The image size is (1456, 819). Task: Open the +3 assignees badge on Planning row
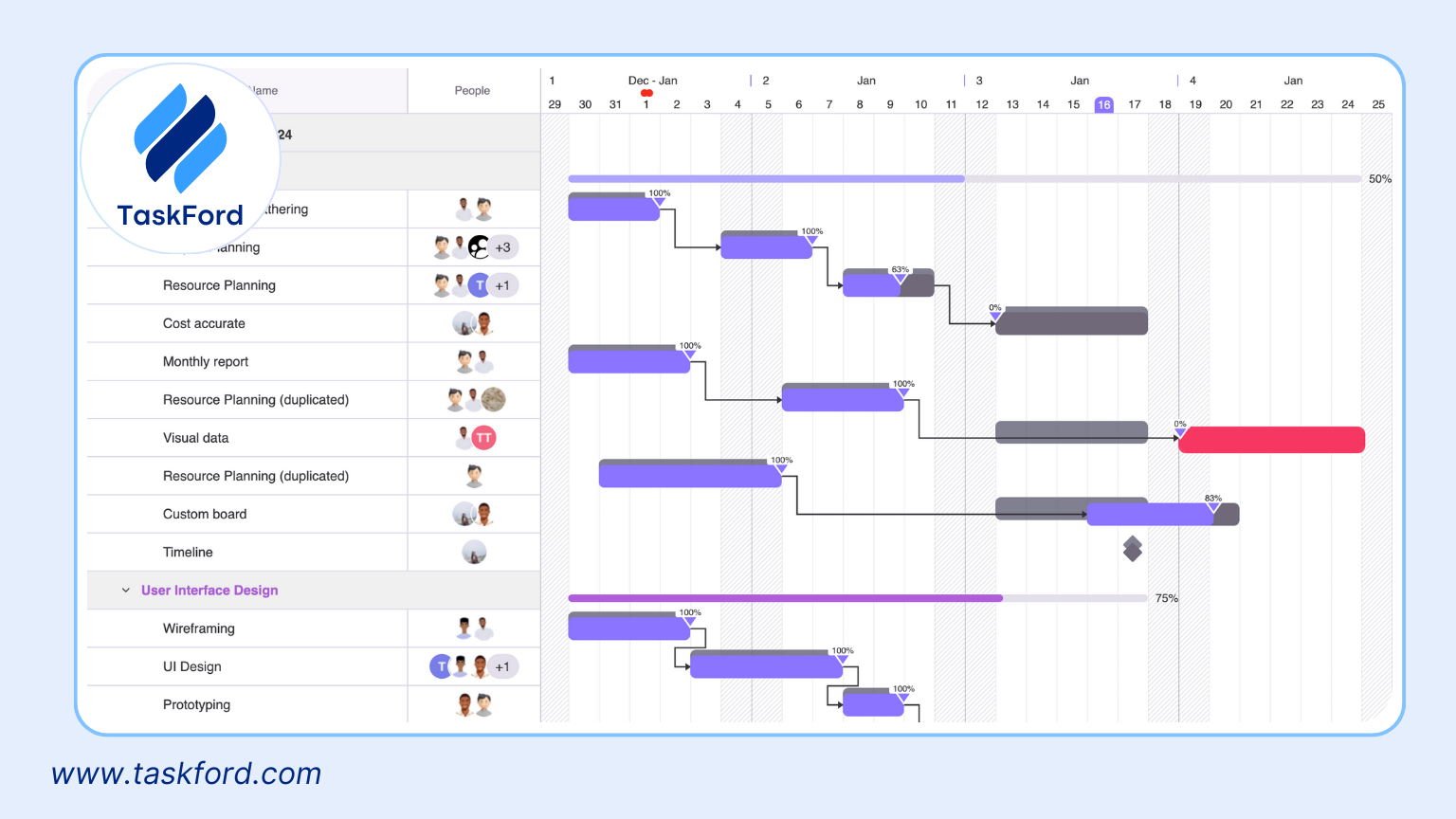click(x=503, y=246)
